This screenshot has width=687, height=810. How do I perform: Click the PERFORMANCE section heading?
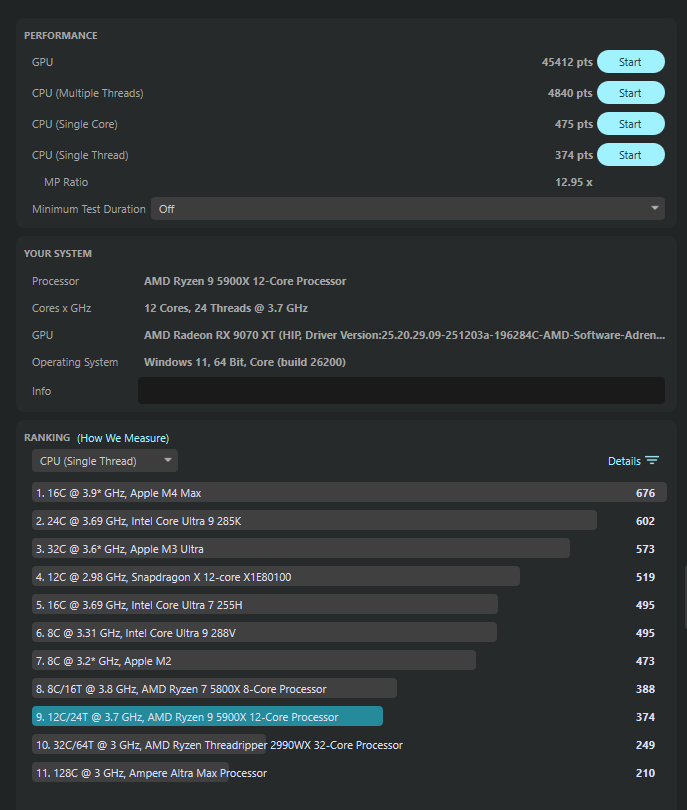(x=60, y=36)
